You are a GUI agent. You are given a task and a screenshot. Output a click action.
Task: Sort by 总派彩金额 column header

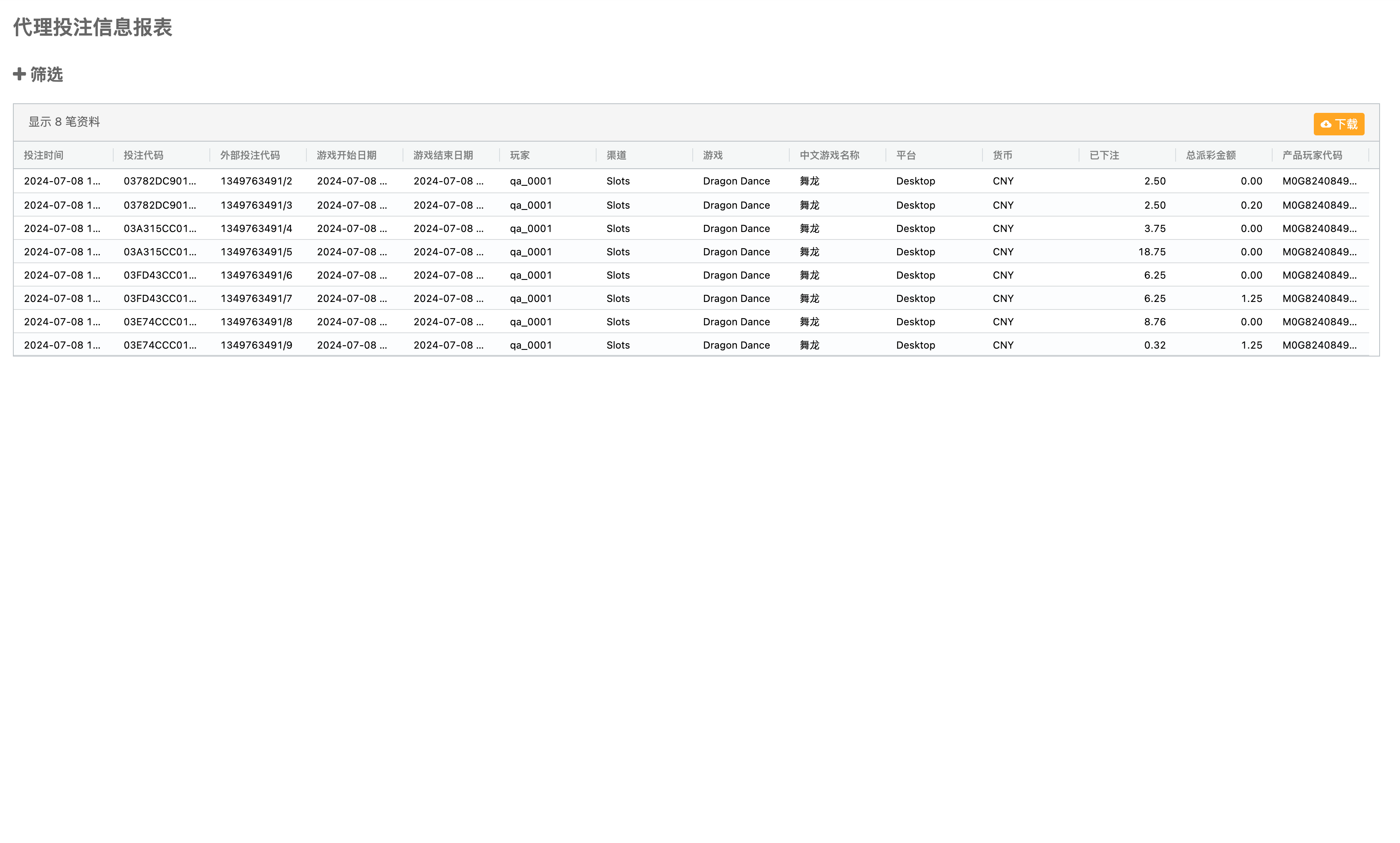point(1211,155)
